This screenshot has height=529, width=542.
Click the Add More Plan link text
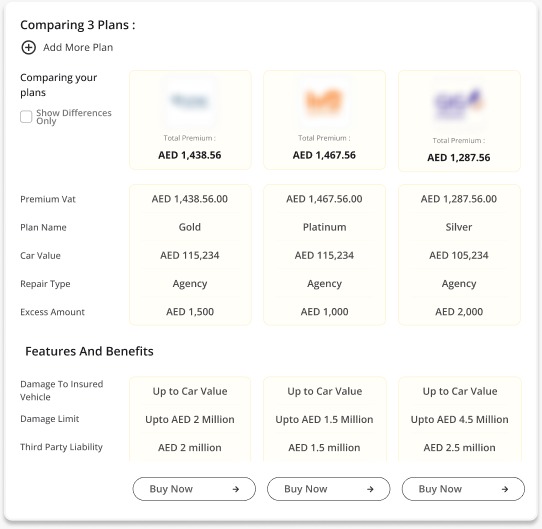coord(78,47)
